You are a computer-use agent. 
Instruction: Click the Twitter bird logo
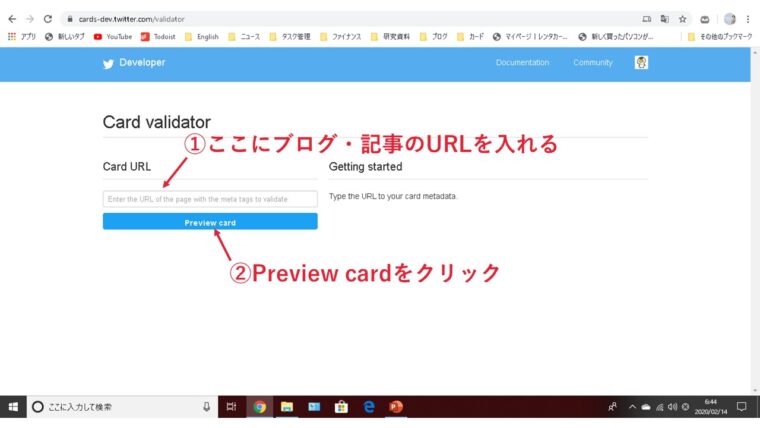[x=108, y=63]
